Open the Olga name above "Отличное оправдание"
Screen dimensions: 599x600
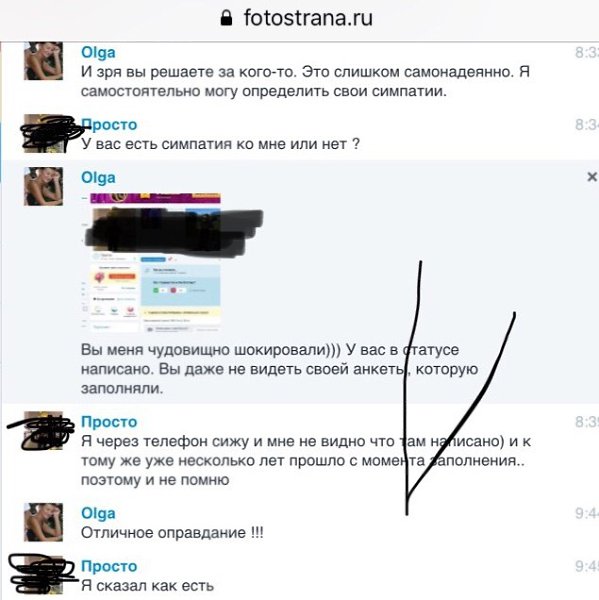[x=98, y=514]
